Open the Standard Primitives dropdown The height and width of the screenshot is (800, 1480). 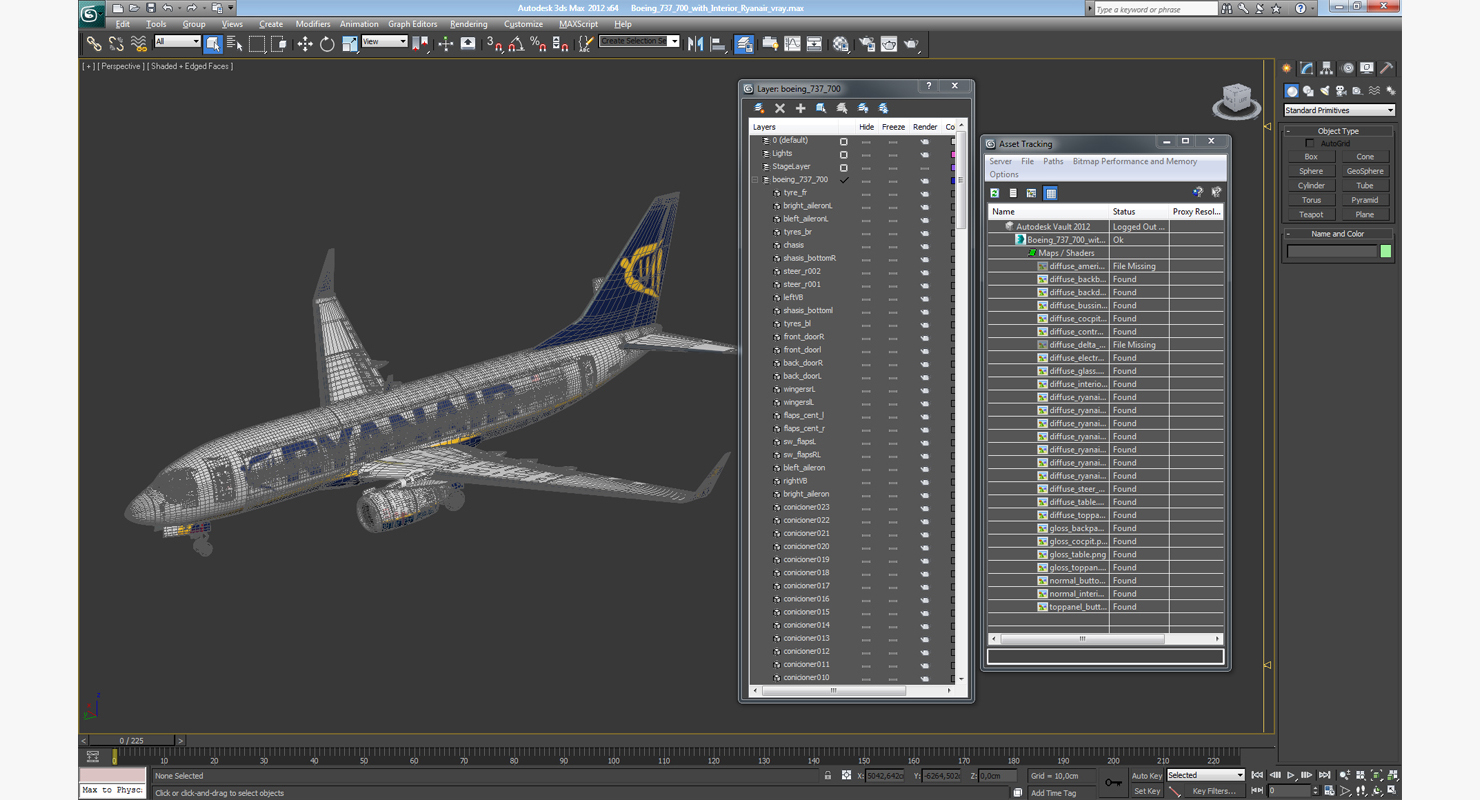coord(1339,110)
